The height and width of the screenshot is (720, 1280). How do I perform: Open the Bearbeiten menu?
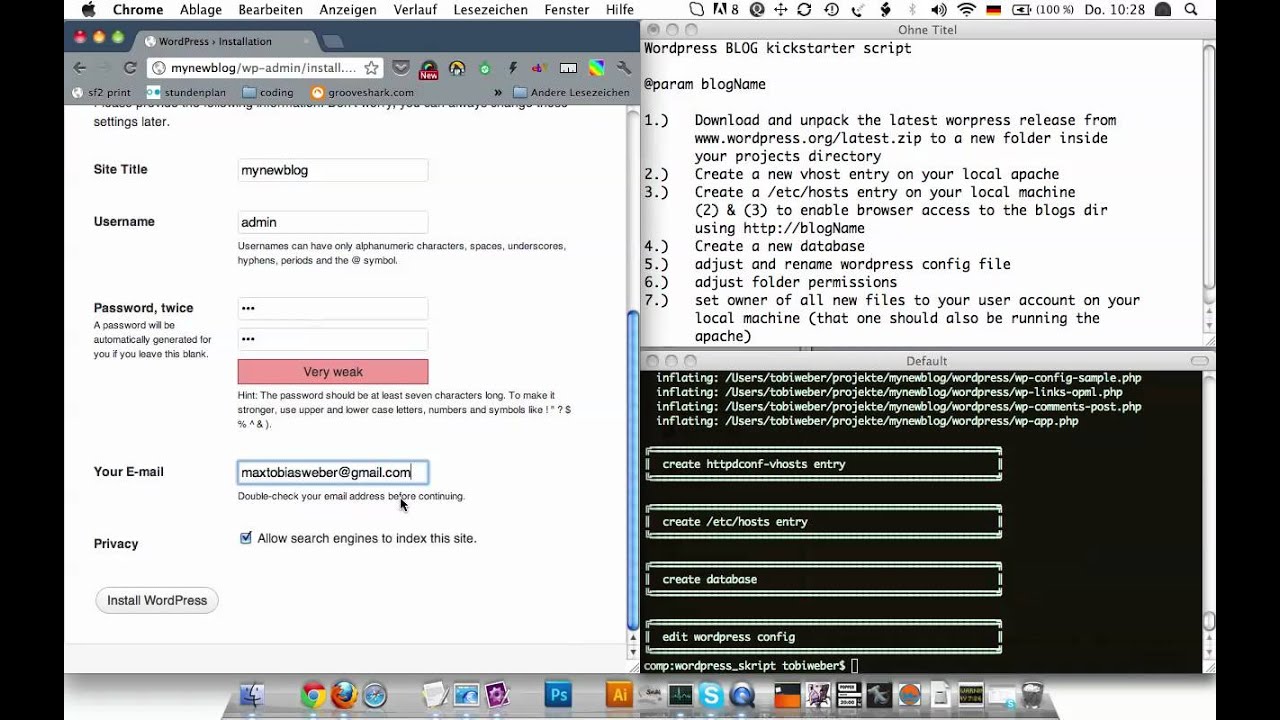(x=271, y=9)
